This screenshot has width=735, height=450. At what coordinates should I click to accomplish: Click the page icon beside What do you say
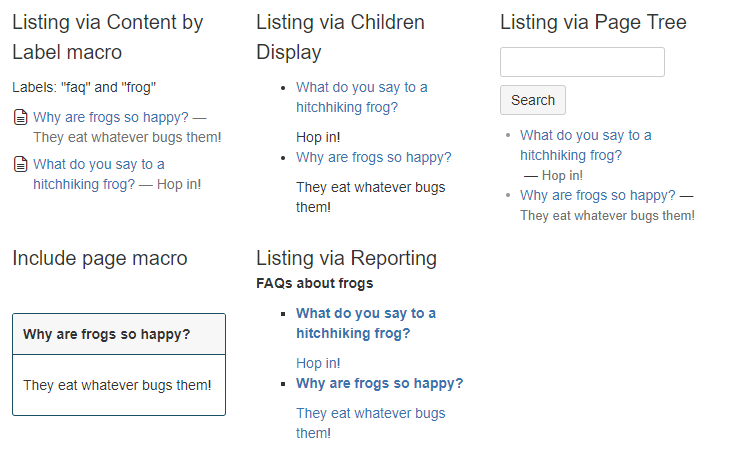21,165
